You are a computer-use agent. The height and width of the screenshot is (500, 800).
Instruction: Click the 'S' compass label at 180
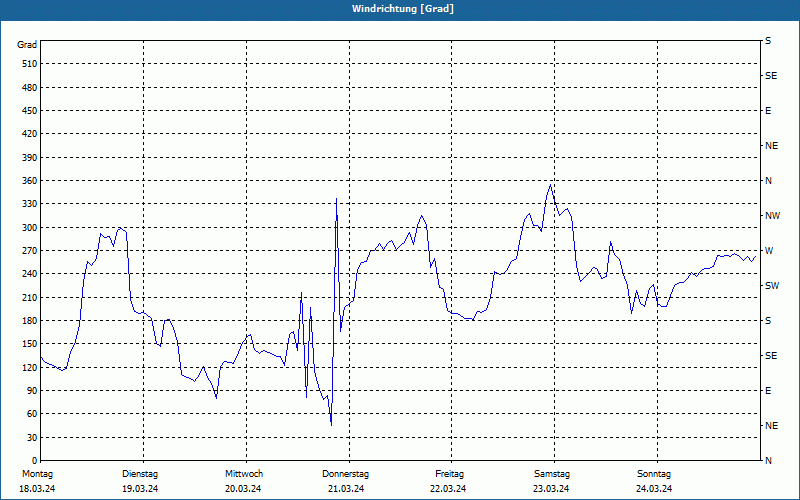768,321
